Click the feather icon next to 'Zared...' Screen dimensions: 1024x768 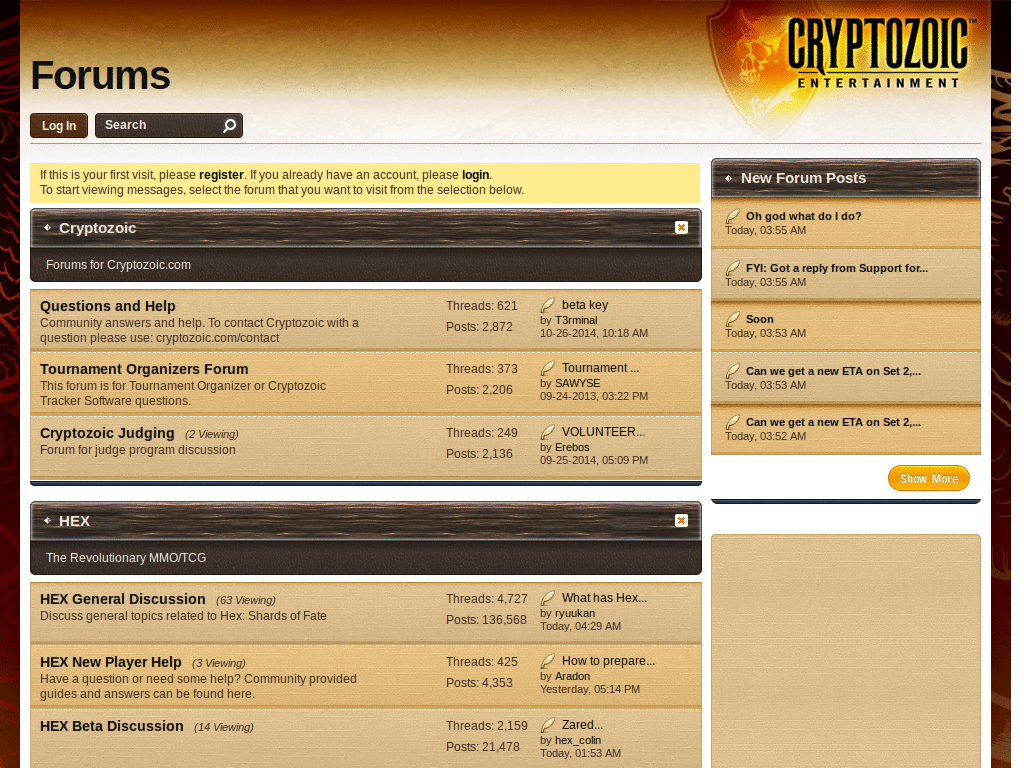(548, 725)
